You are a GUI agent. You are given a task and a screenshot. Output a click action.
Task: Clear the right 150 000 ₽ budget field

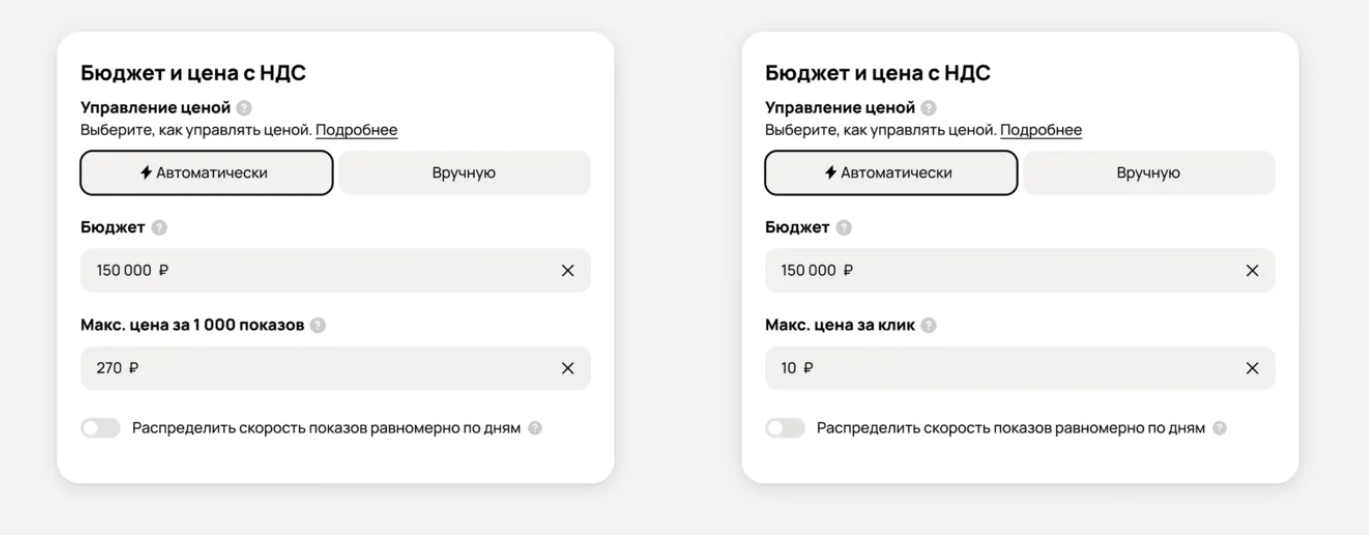1252,270
